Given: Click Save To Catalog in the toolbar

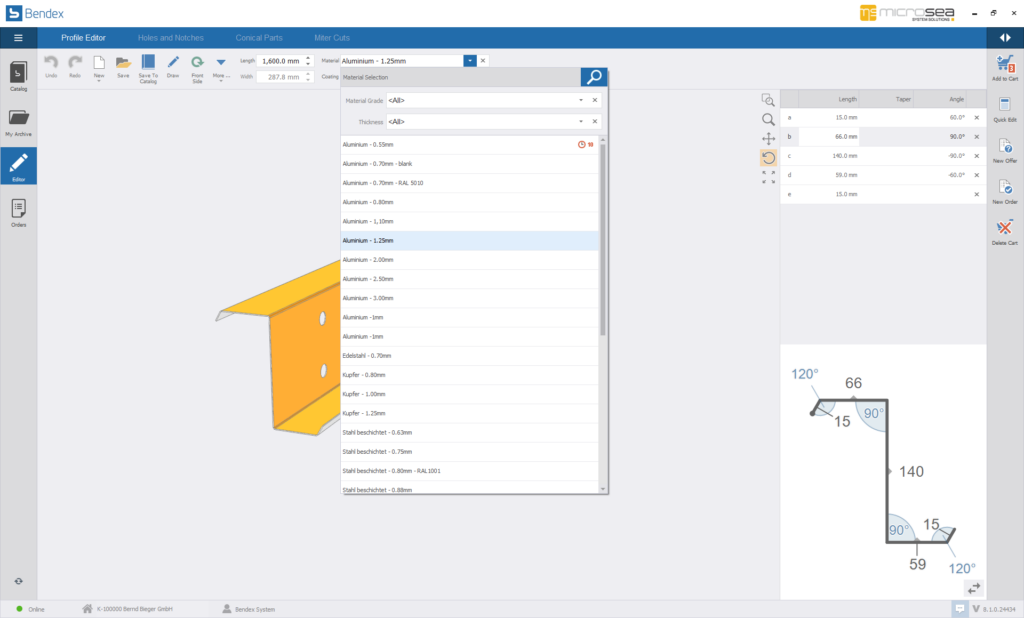Looking at the screenshot, I should [x=148, y=65].
